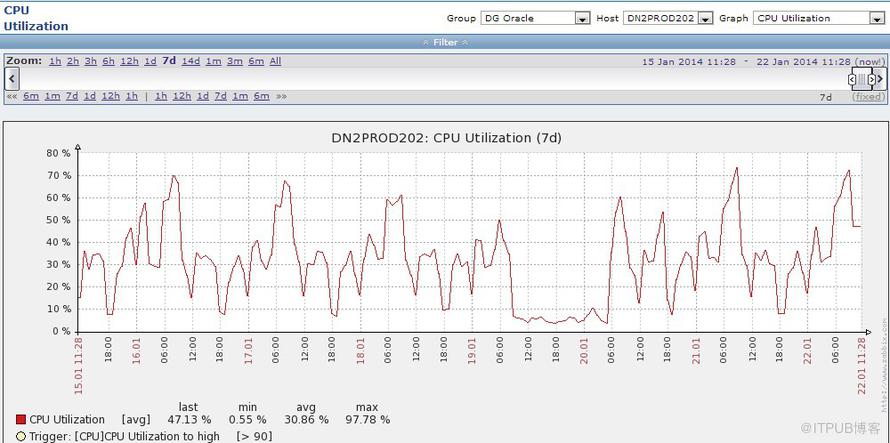This screenshot has height=443, width=890.
Task: Toggle the (fixed) period mode link
Action: (867, 97)
